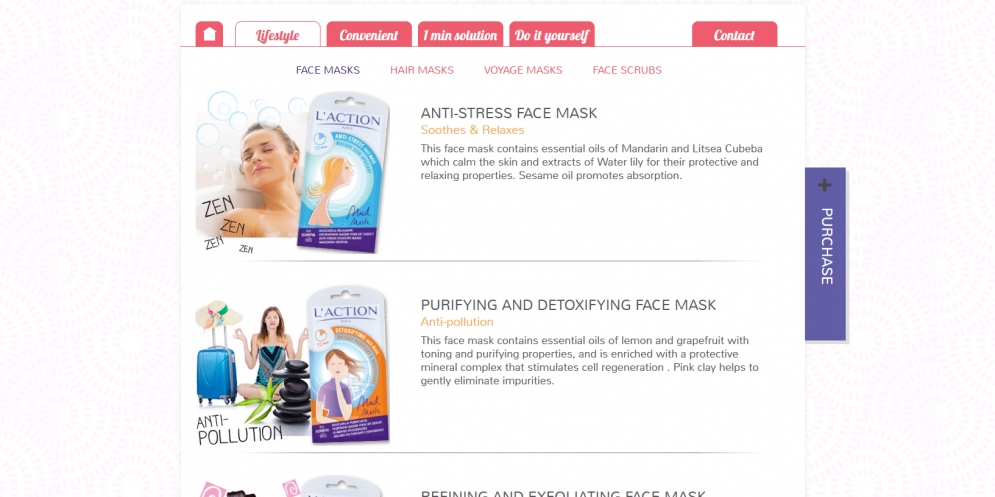Select Purifying and Detoxifying Face Mask heading
Viewport: 995px width, 497px height.
click(x=568, y=305)
